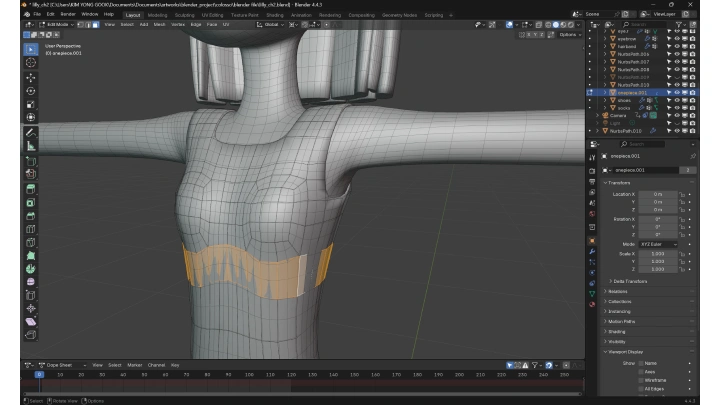The image size is (720, 405).
Task: Open the Object Data mesh properties tab
Action: coord(592,294)
